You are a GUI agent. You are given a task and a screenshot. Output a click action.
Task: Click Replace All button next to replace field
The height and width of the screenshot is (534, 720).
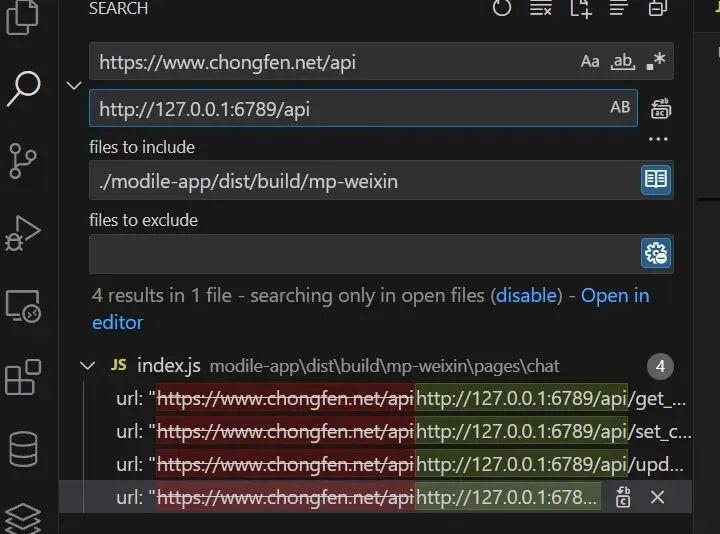click(660, 109)
